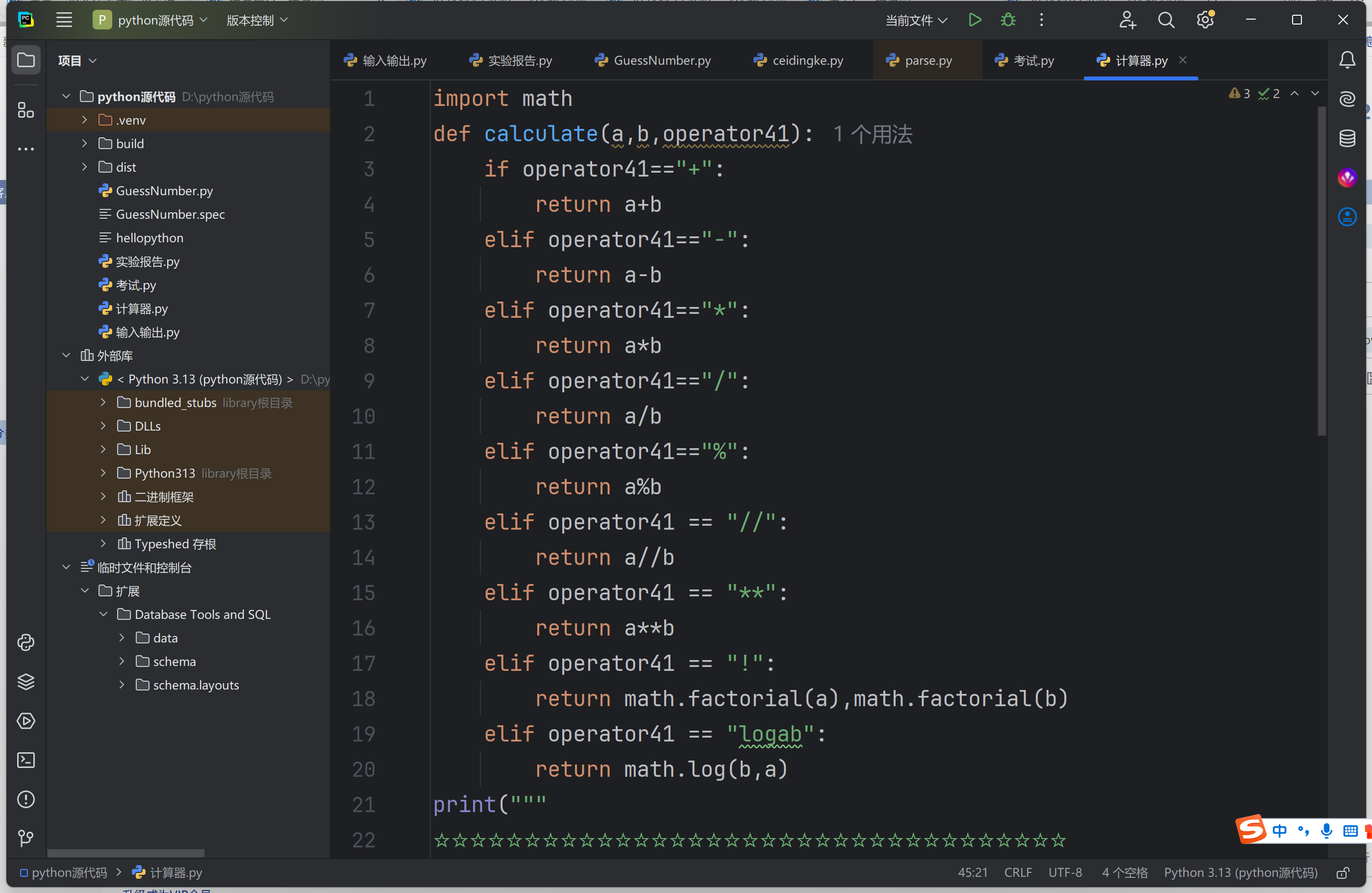Open the Python Console tool window
The height and width of the screenshot is (893, 1372).
[x=26, y=642]
